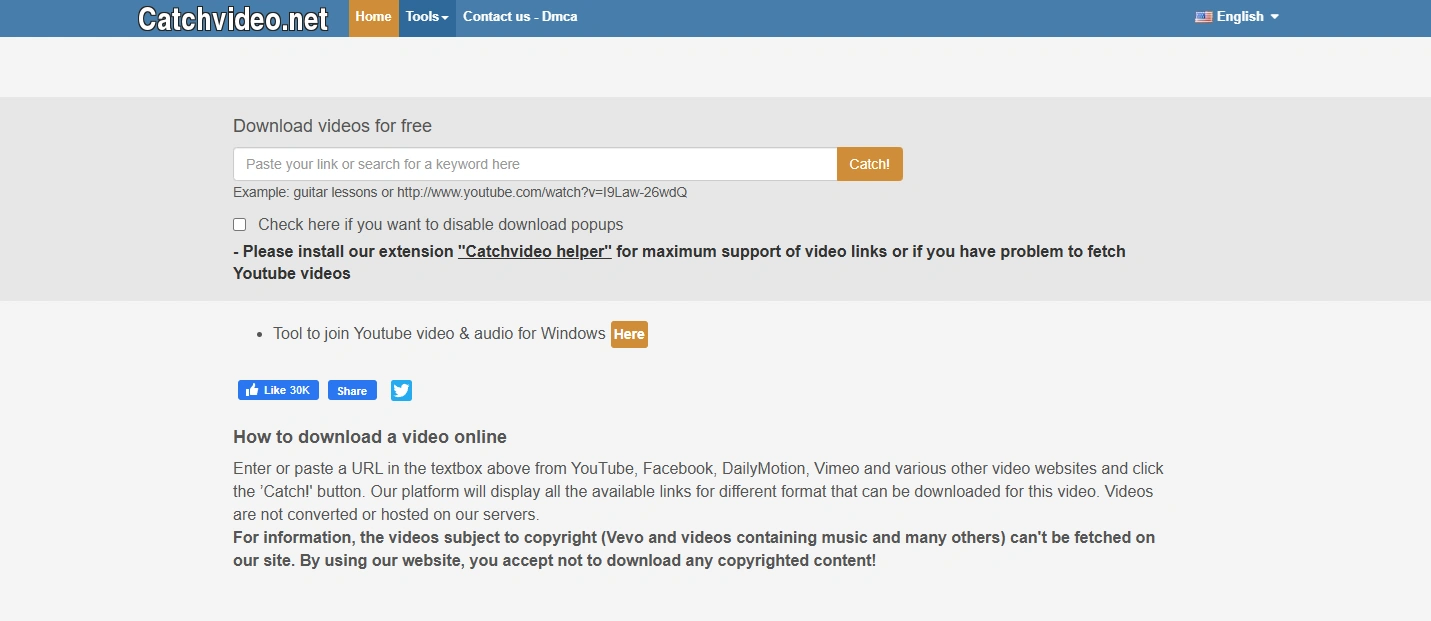Go to the Home tab
Viewport: 1431px width, 621px height.
coord(373,17)
